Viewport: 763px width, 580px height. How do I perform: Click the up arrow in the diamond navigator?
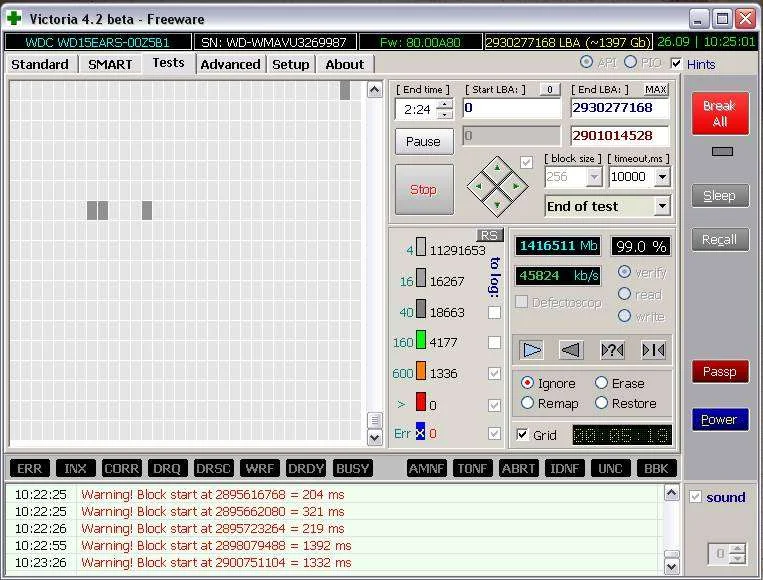tap(497, 168)
